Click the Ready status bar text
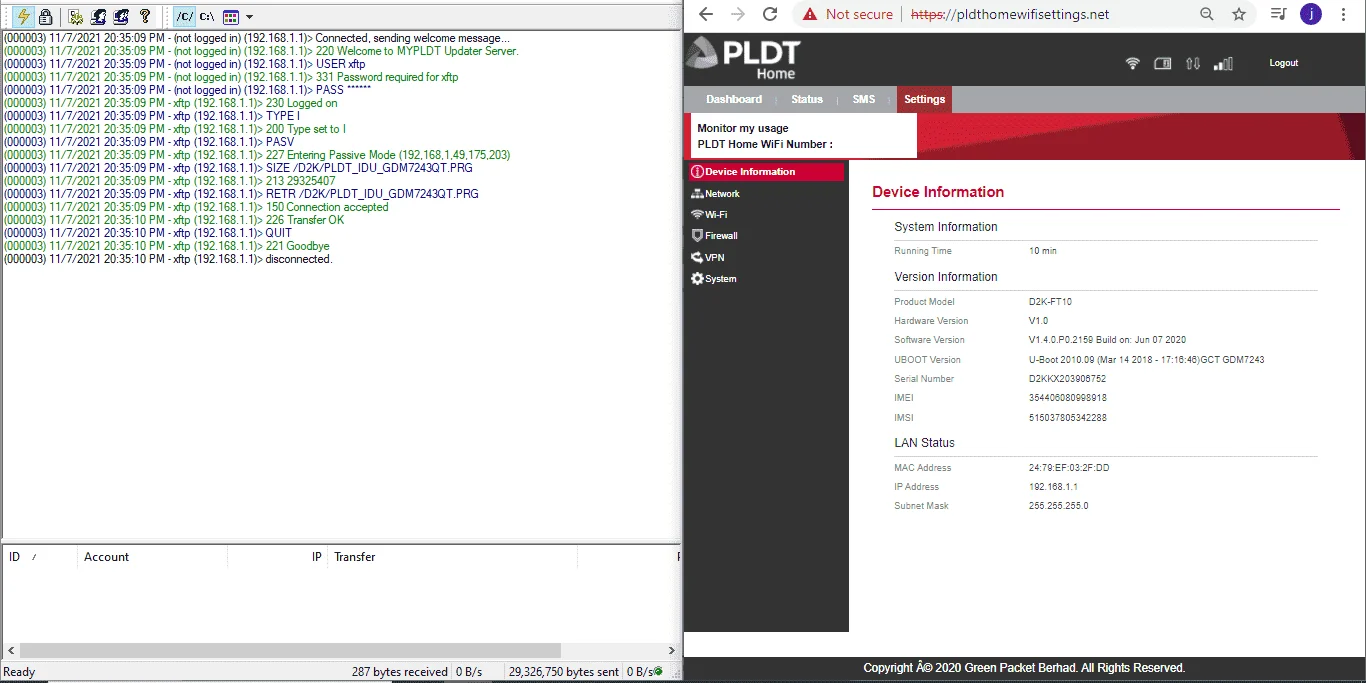This screenshot has height=683, width=1366. (19, 672)
